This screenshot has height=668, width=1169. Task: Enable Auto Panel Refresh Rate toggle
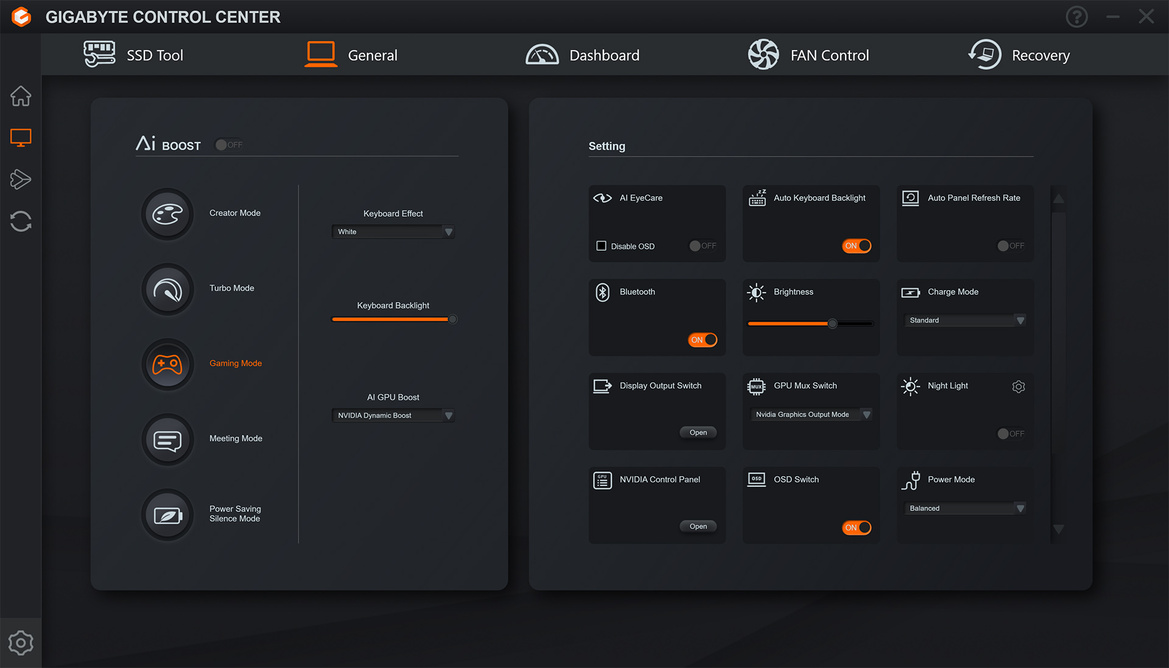click(1011, 246)
